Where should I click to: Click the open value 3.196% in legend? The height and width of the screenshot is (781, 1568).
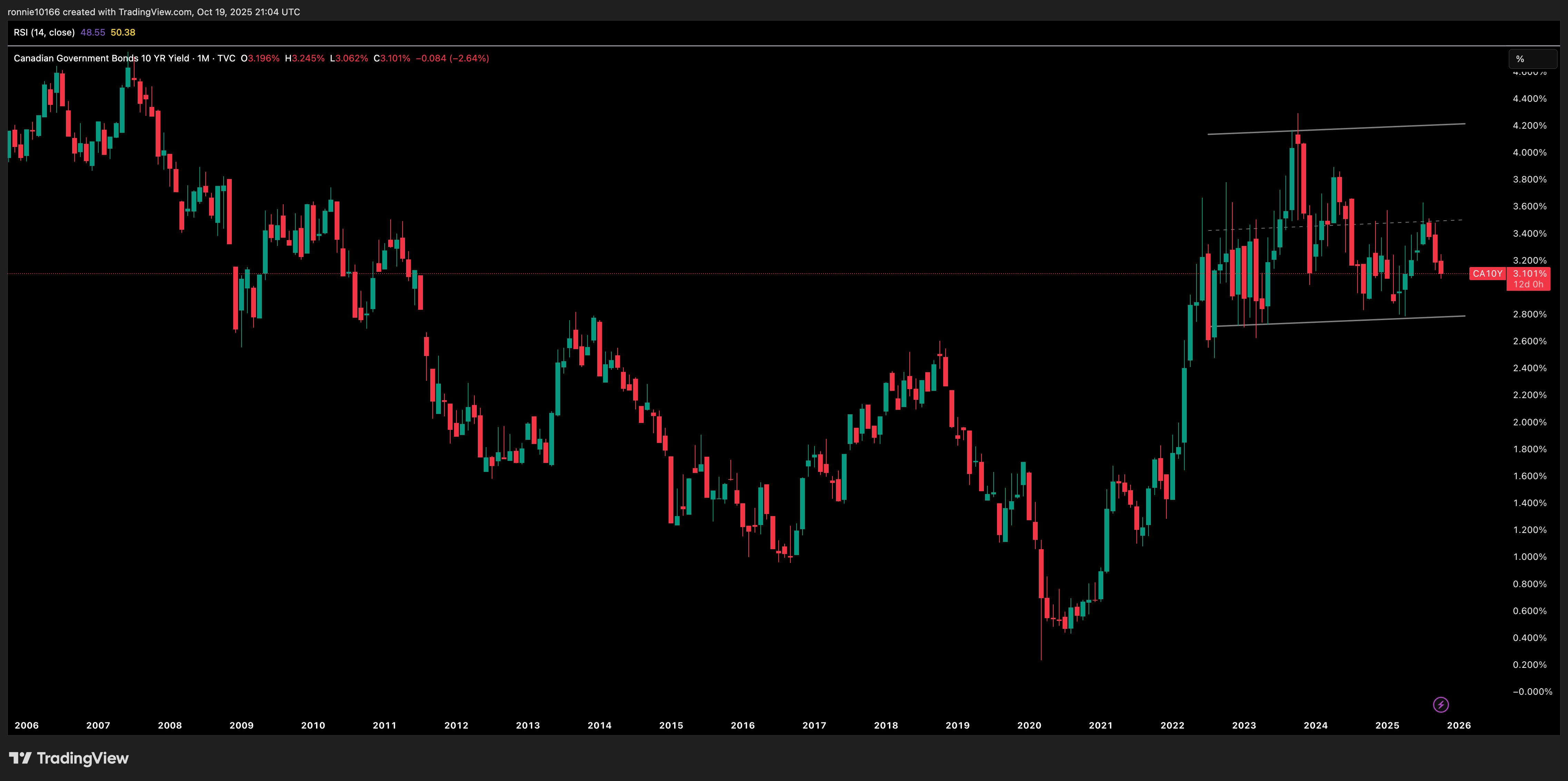pyautogui.click(x=263, y=58)
